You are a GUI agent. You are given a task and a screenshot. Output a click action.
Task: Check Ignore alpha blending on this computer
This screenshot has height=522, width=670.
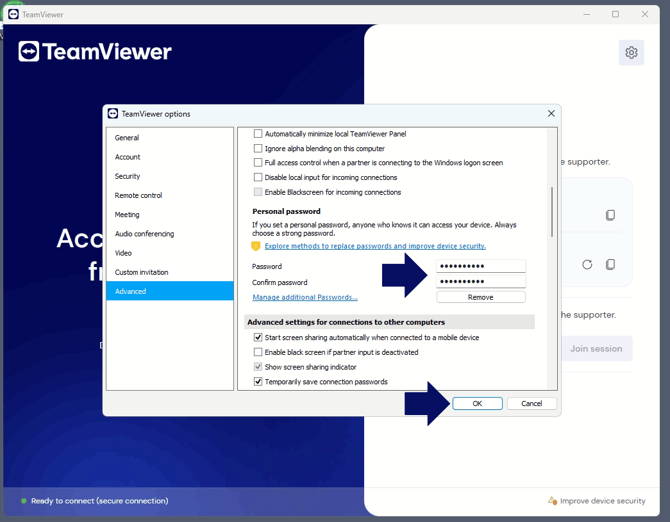[258, 148]
